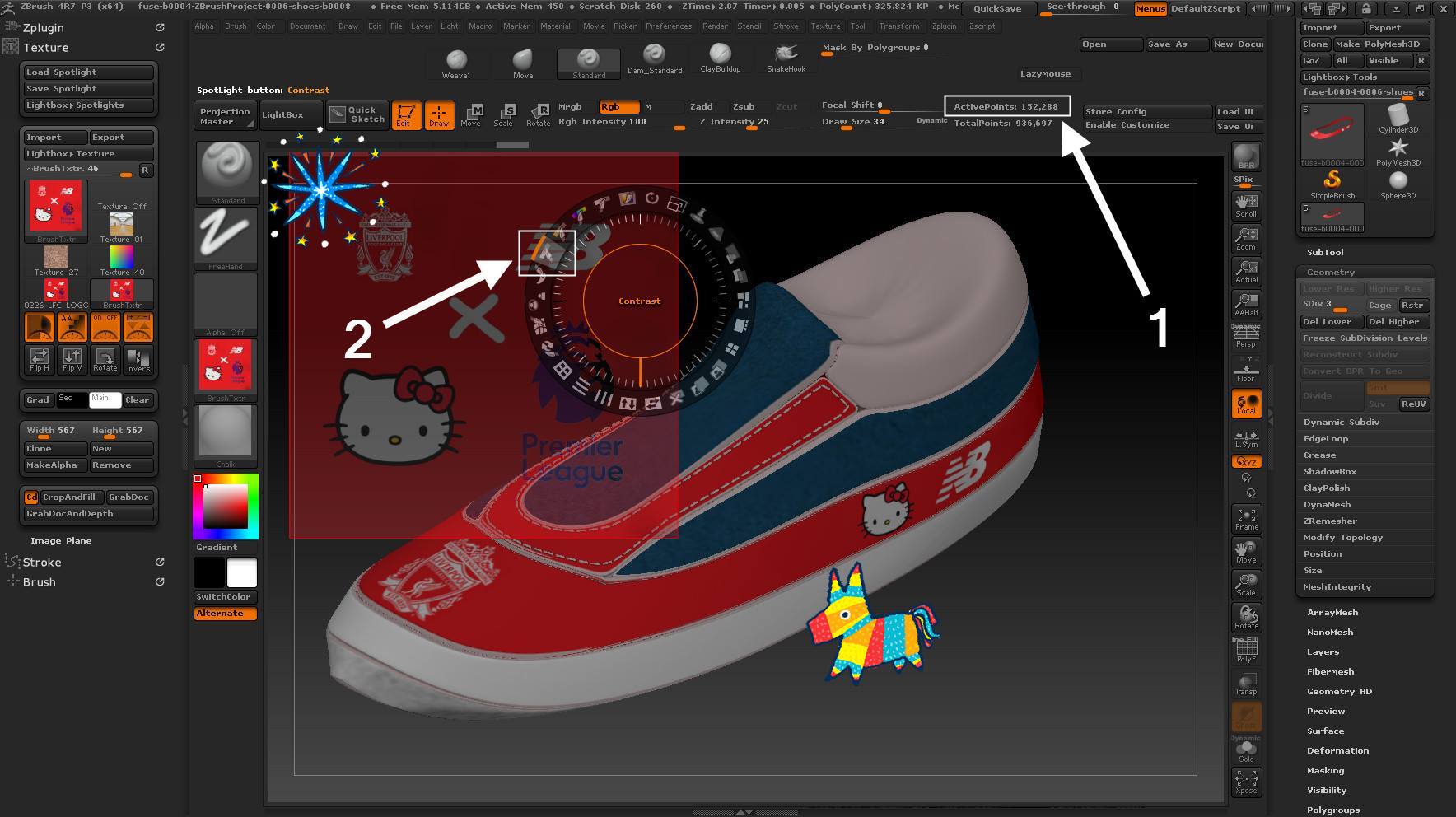Expand the Masking section
1456x817 pixels.
click(x=1325, y=770)
